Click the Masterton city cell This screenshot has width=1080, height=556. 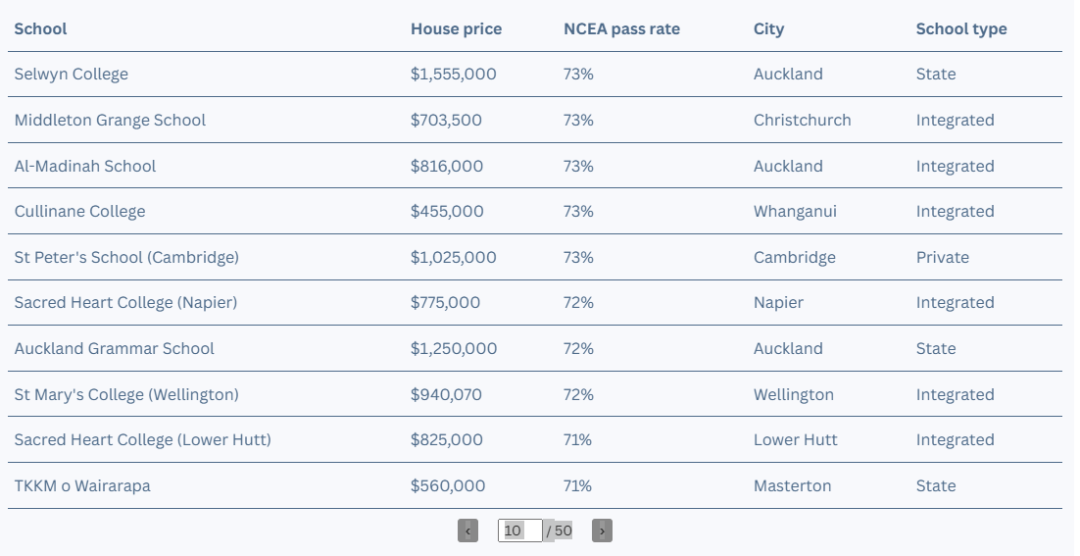[x=792, y=486]
